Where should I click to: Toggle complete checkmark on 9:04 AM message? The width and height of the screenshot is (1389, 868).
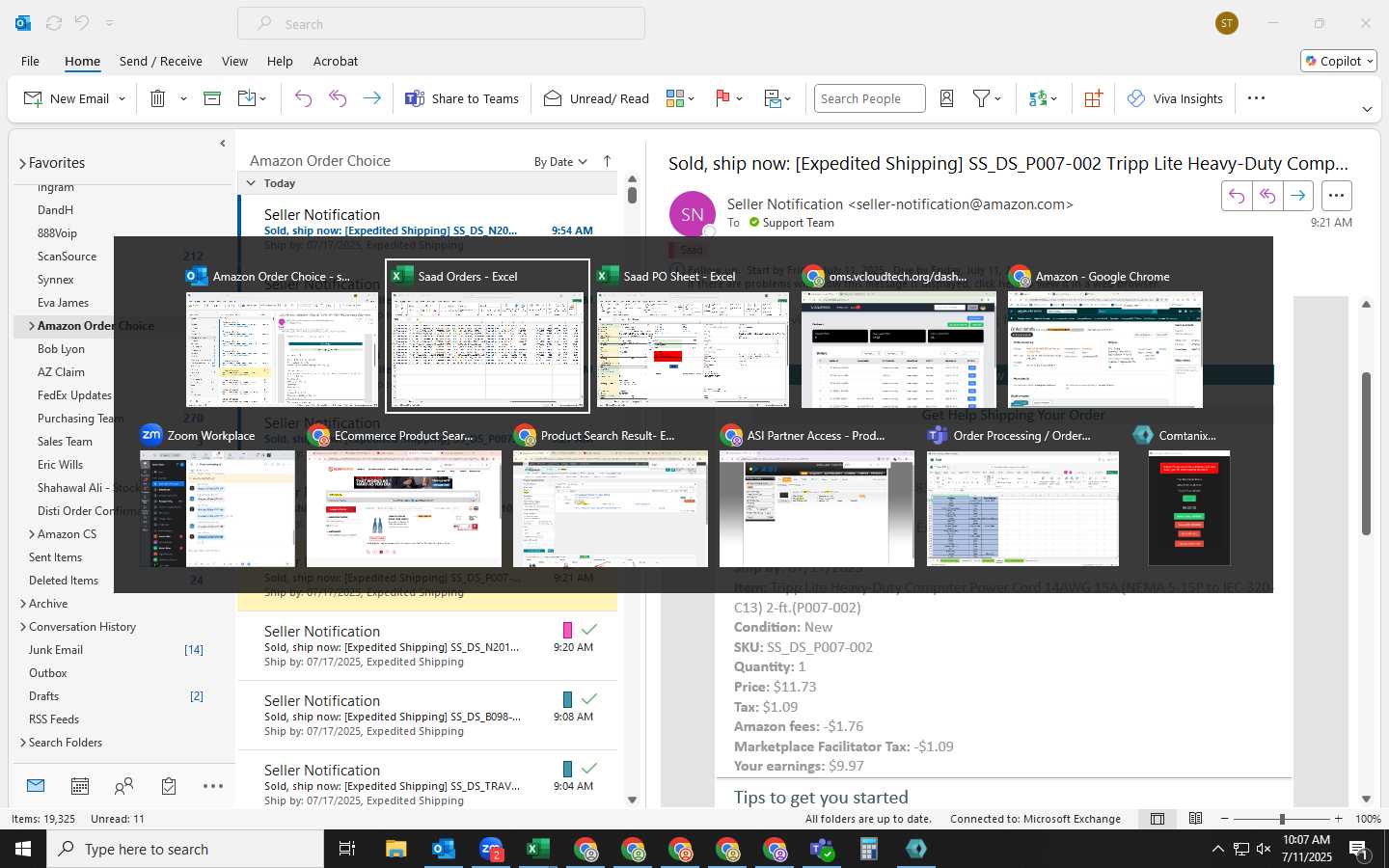[589, 769]
